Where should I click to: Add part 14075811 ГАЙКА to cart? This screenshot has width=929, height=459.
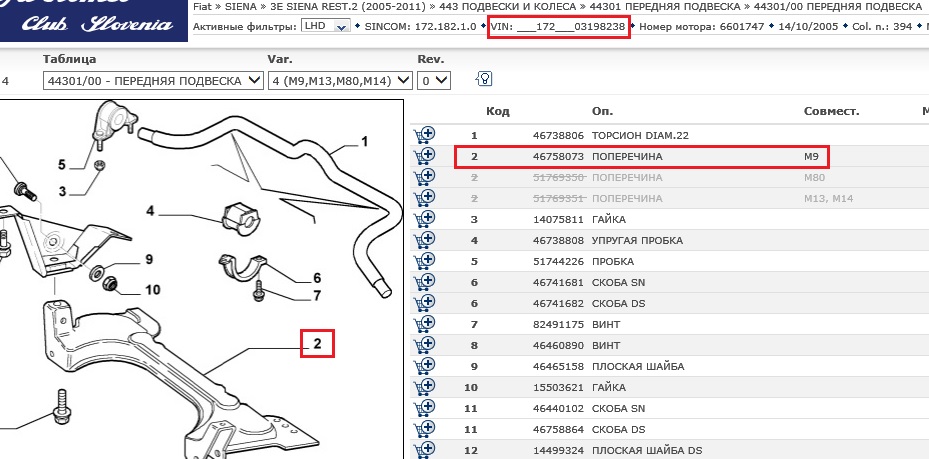pos(423,219)
